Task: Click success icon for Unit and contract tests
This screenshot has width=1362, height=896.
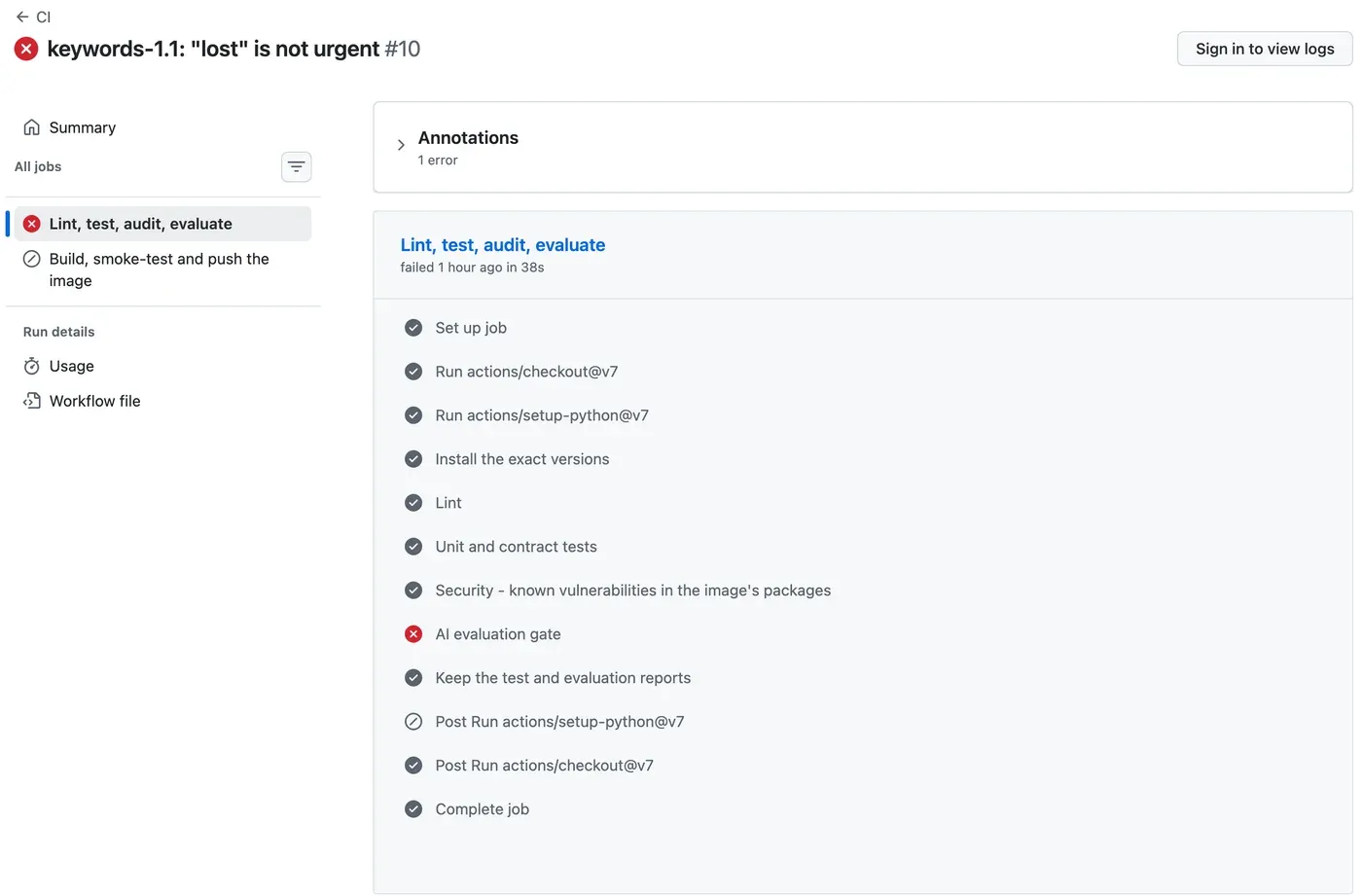Action: [413, 547]
